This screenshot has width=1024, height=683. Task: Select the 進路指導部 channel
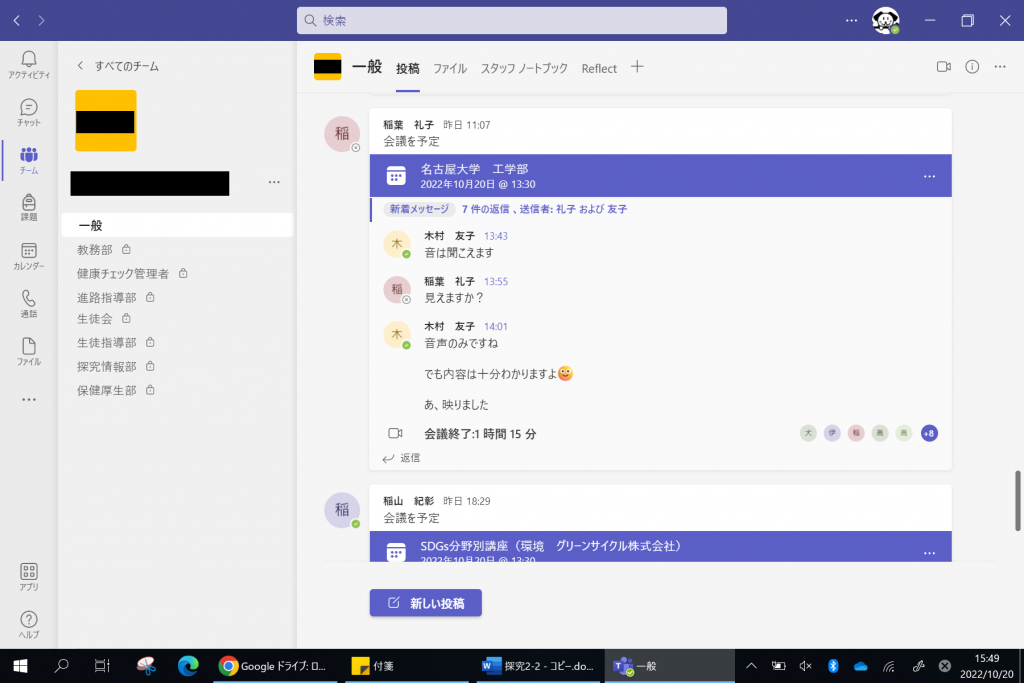107,297
